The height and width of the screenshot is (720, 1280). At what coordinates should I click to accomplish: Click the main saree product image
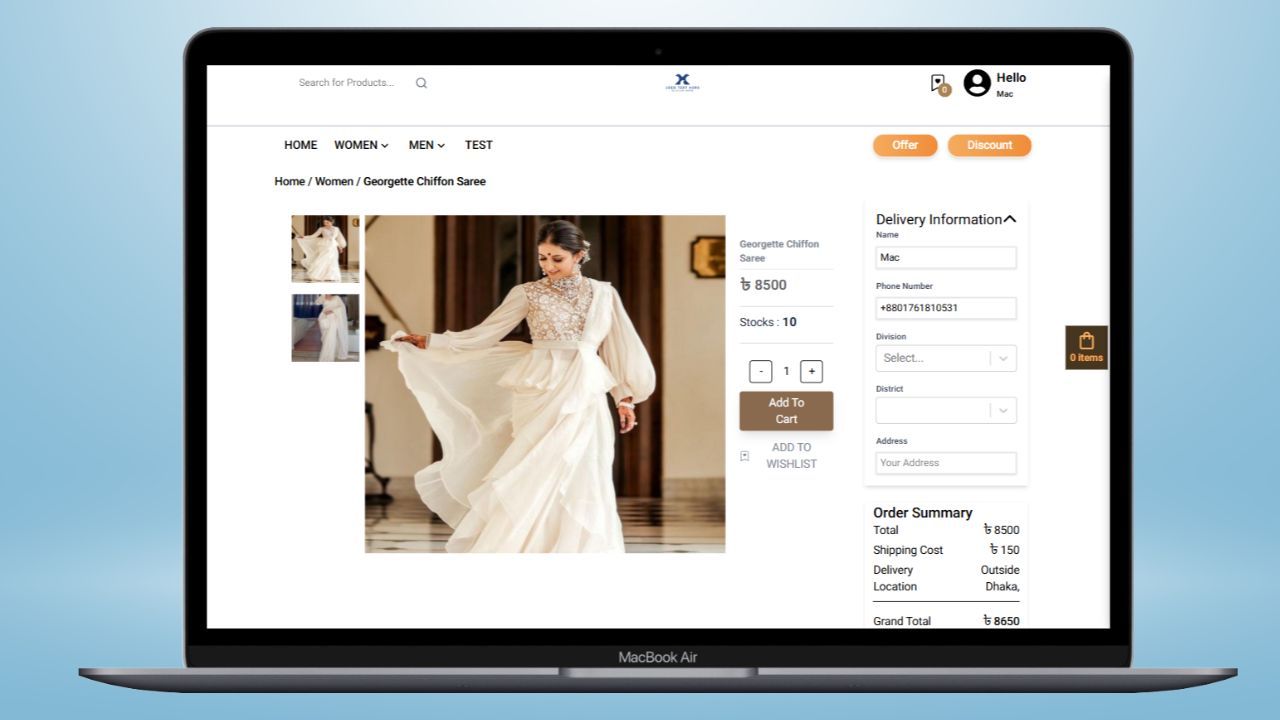[x=545, y=384]
